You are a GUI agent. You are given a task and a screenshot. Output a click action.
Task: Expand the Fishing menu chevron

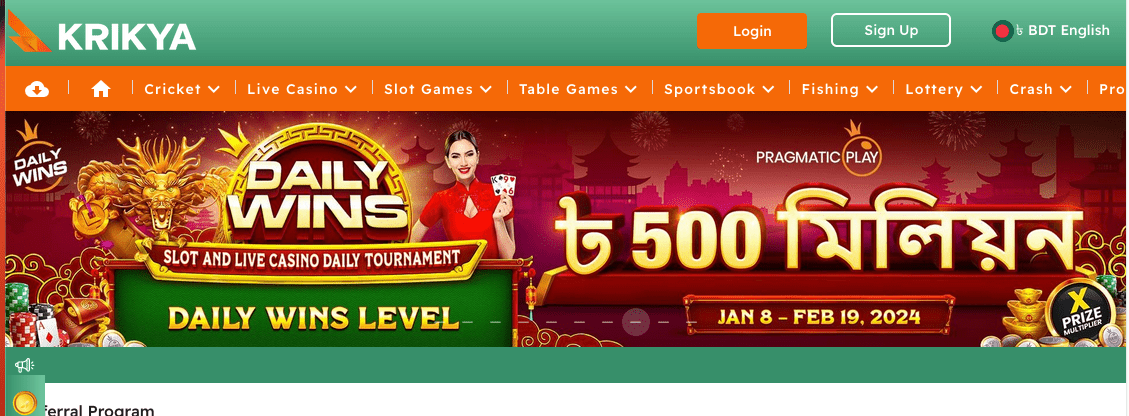point(872,89)
